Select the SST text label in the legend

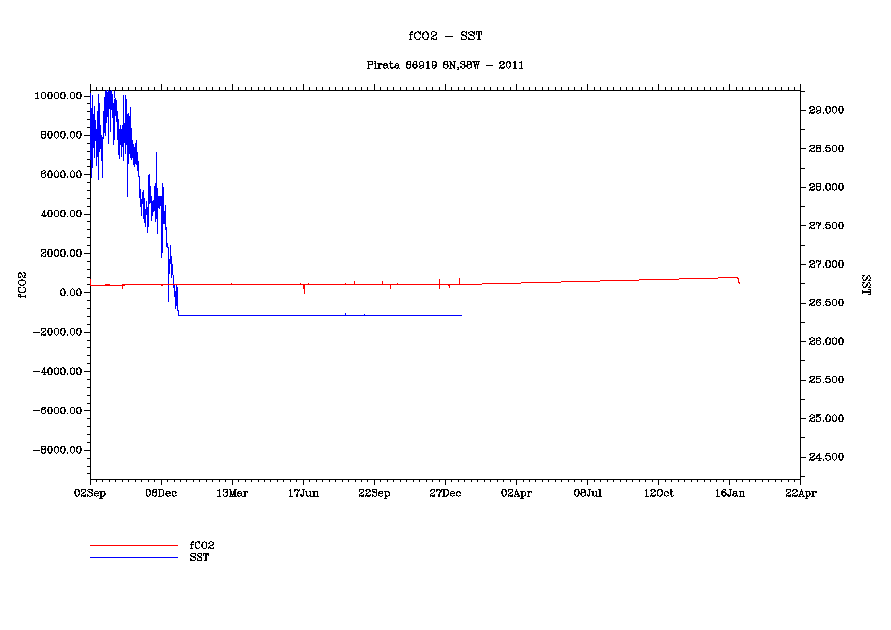(199, 557)
